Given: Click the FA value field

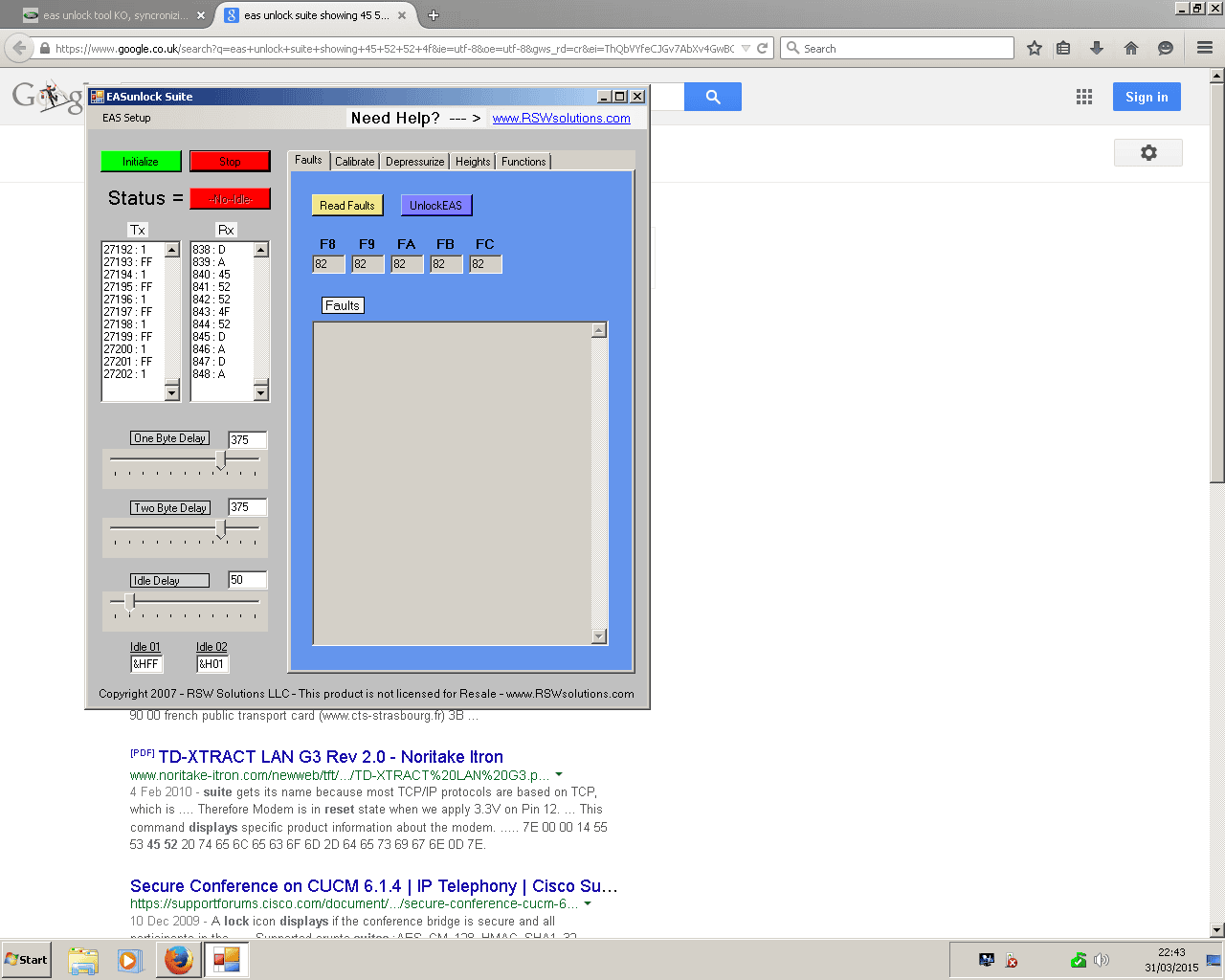Looking at the screenshot, I should [407, 264].
